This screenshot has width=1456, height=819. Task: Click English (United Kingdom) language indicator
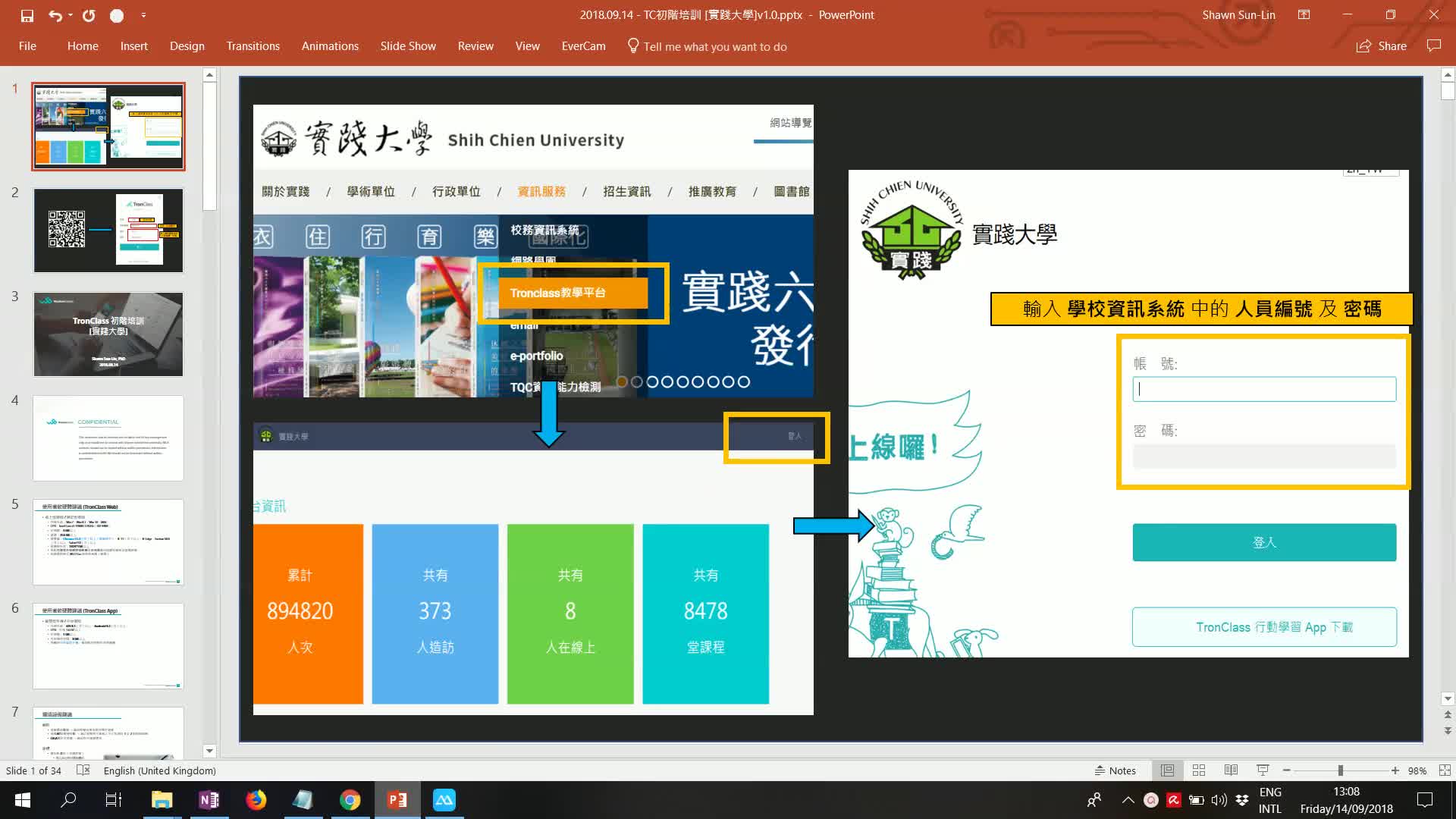coord(159,770)
